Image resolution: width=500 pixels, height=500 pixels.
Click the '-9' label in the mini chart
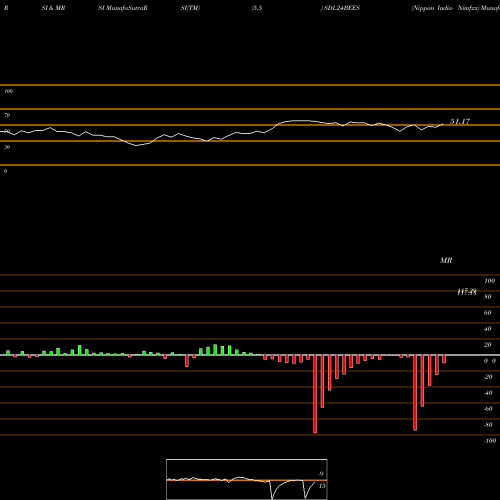click(x=321, y=474)
